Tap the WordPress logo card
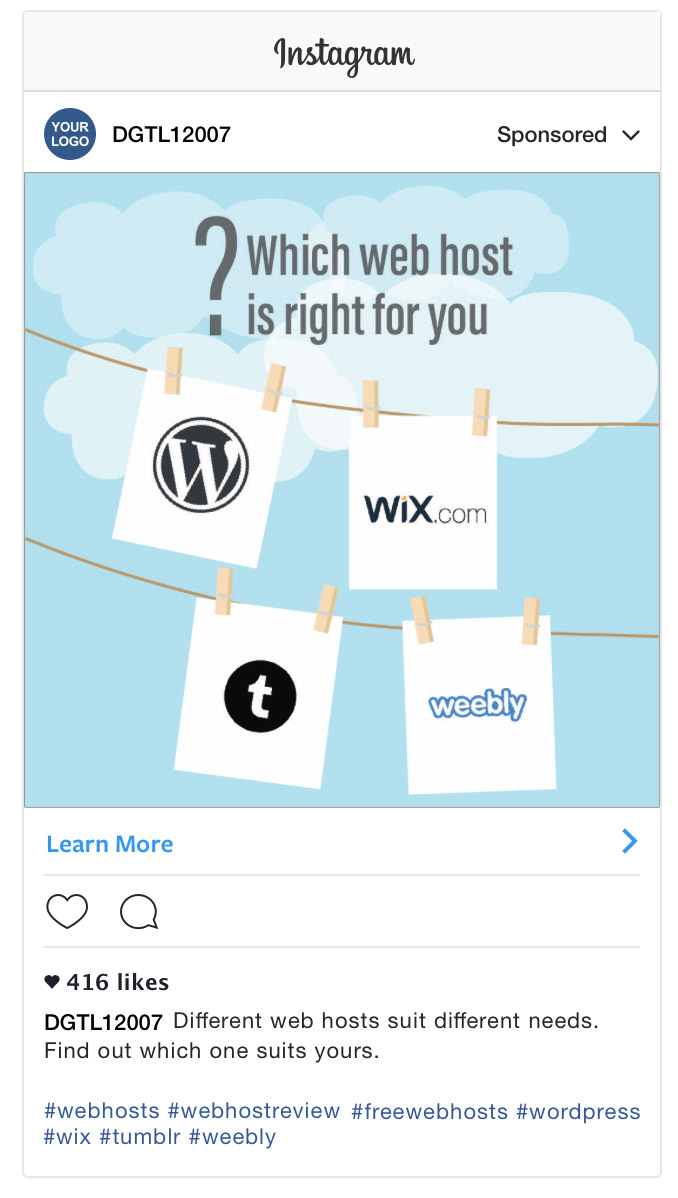 (x=203, y=468)
